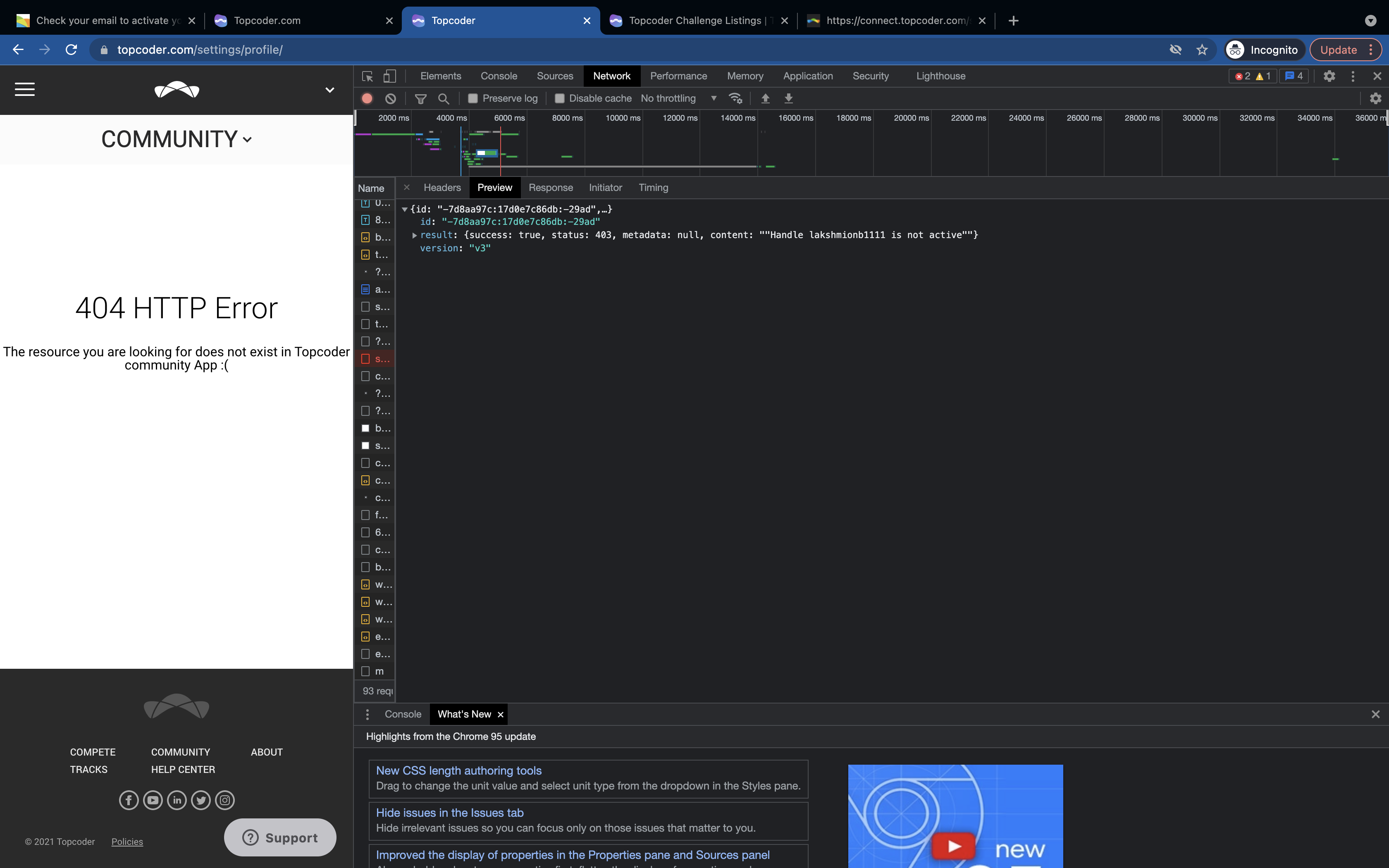Open HELP CENTER footer link
This screenshot has height=868, width=1389.
pyautogui.click(x=183, y=769)
